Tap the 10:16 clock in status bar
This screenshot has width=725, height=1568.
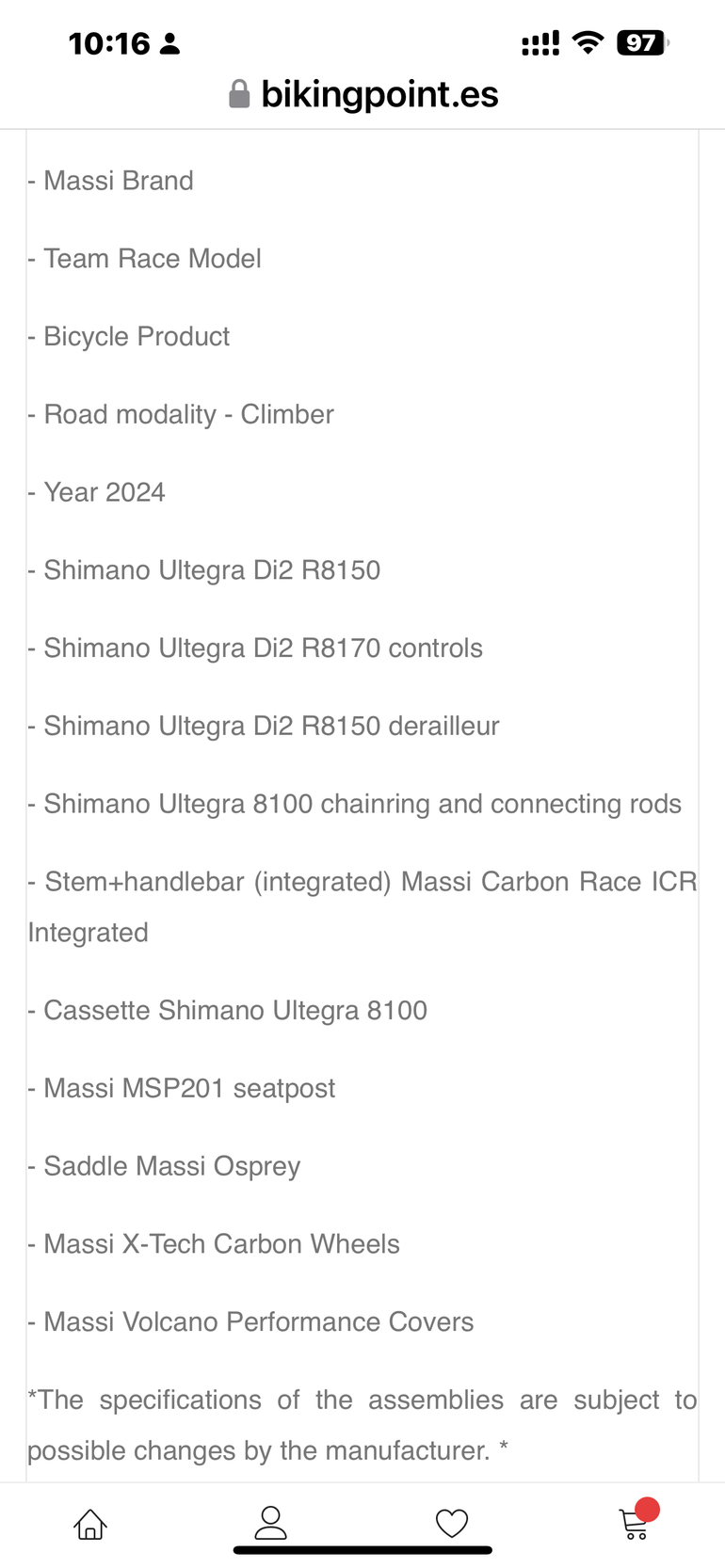pos(109,43)
